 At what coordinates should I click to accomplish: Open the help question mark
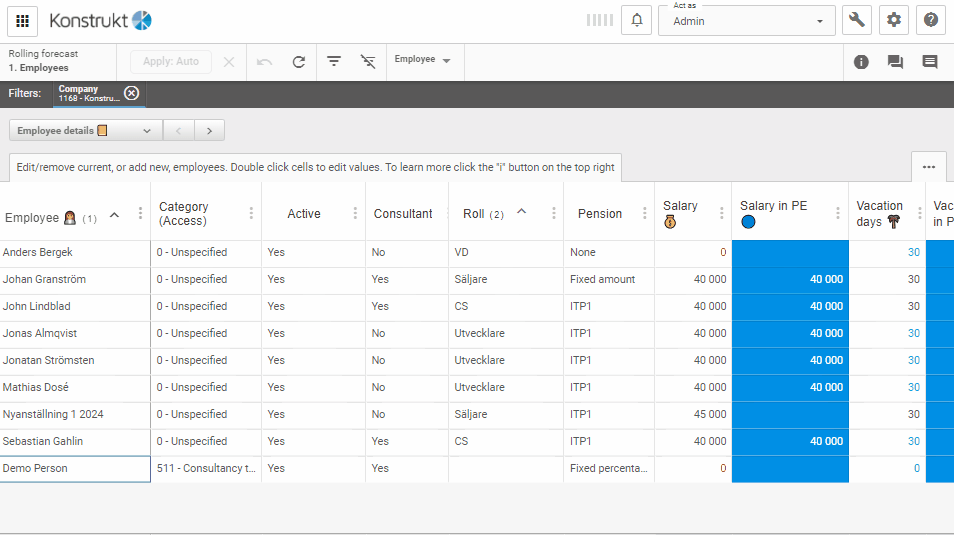tap(930, 20)
